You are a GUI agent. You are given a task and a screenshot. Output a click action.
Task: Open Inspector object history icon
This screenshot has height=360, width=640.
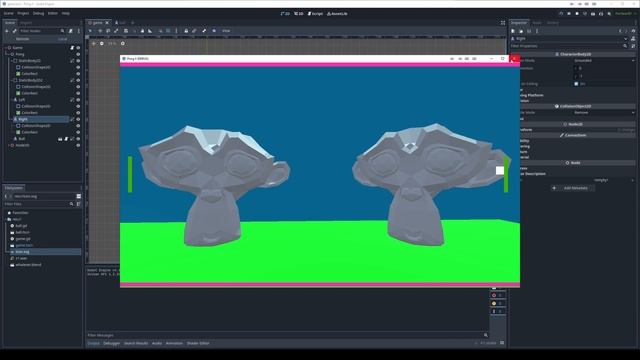coord(633,31)
